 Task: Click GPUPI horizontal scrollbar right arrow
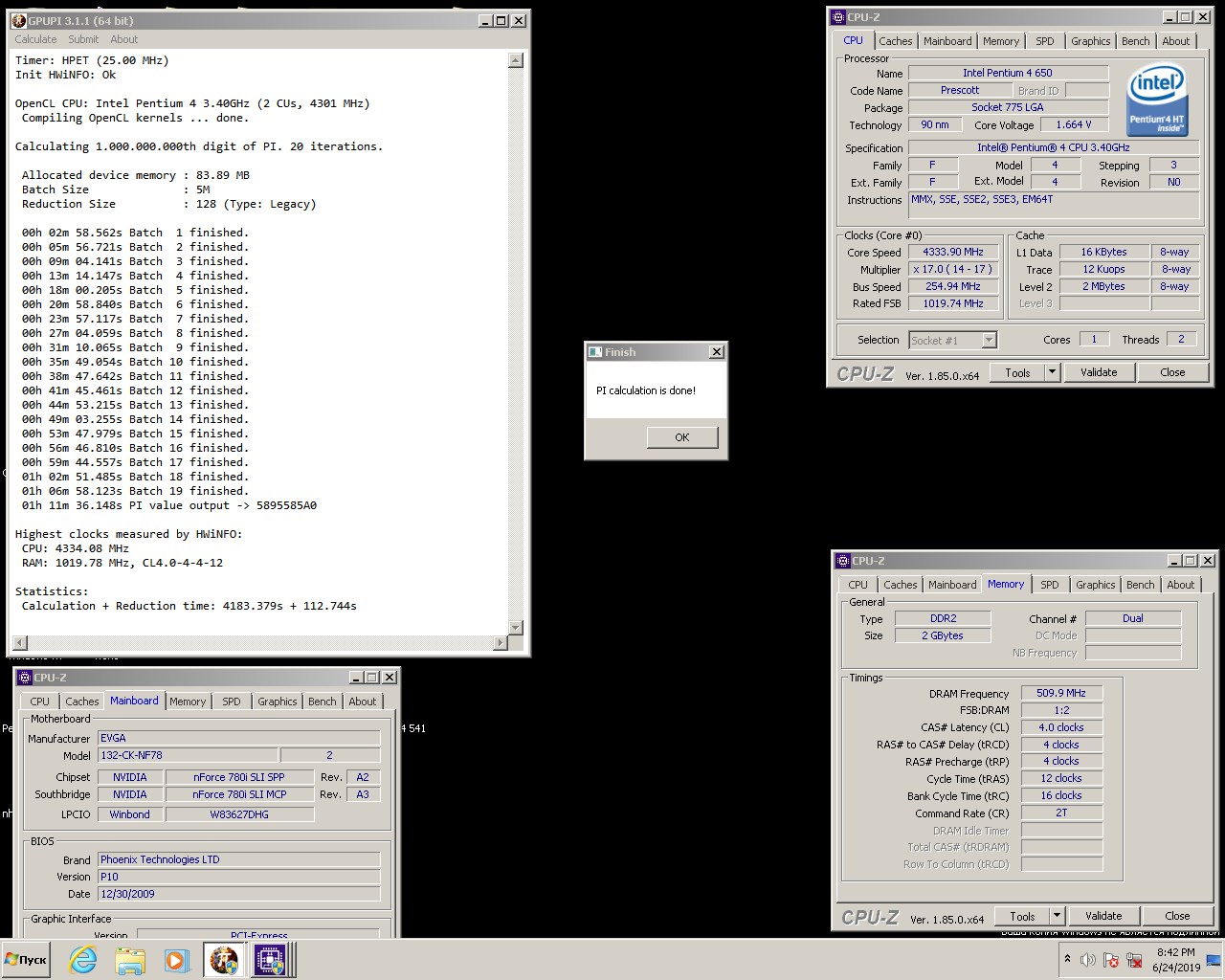pos(501,643)
